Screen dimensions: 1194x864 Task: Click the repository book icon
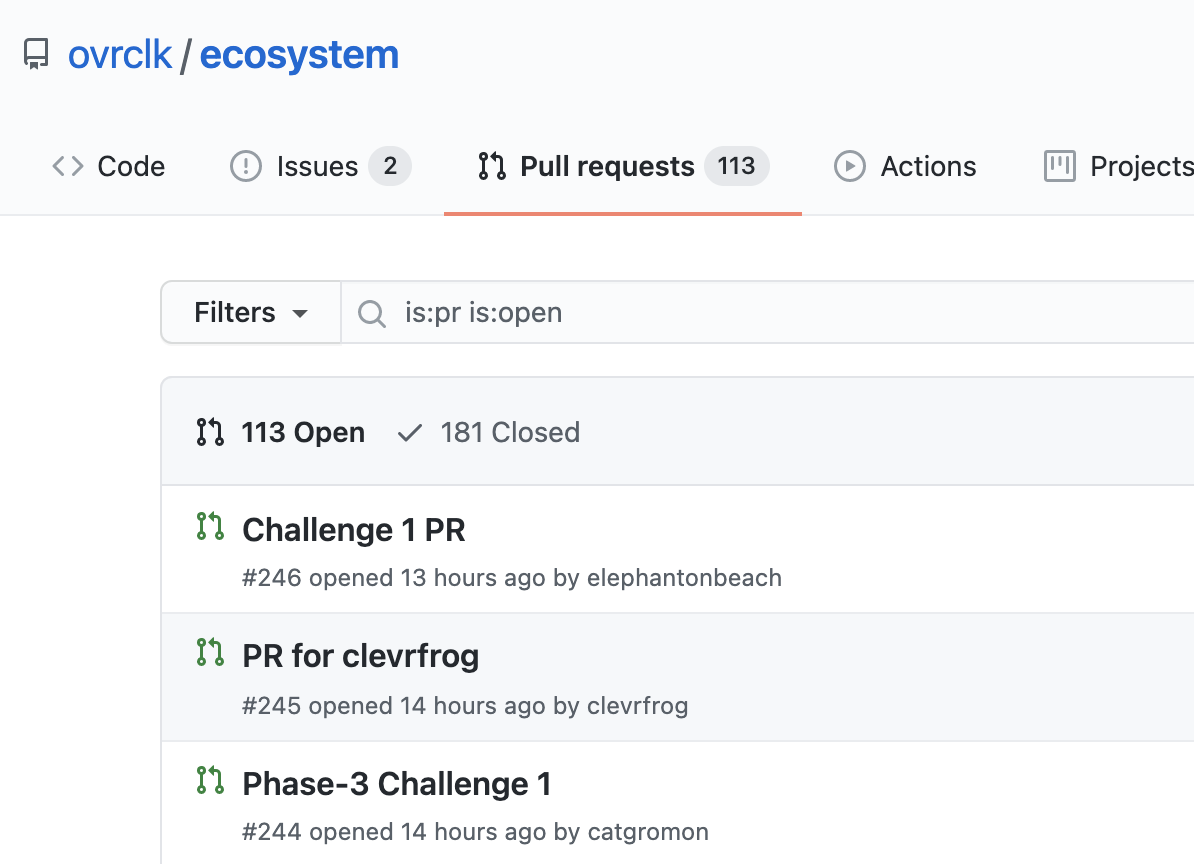(36, 54)
